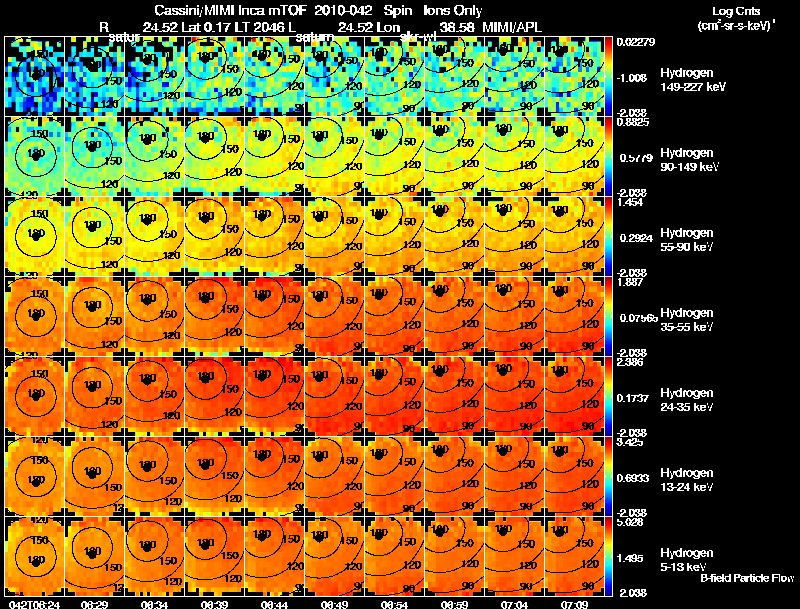Click the 5.028 color scale value
The height and width of the screenshot is (609, 800).
tap(630, 522)
